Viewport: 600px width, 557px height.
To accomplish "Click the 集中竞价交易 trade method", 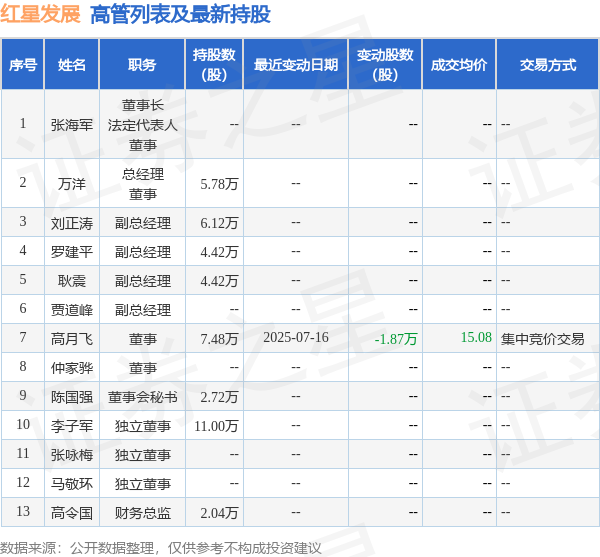I will [x=543, y=339].
